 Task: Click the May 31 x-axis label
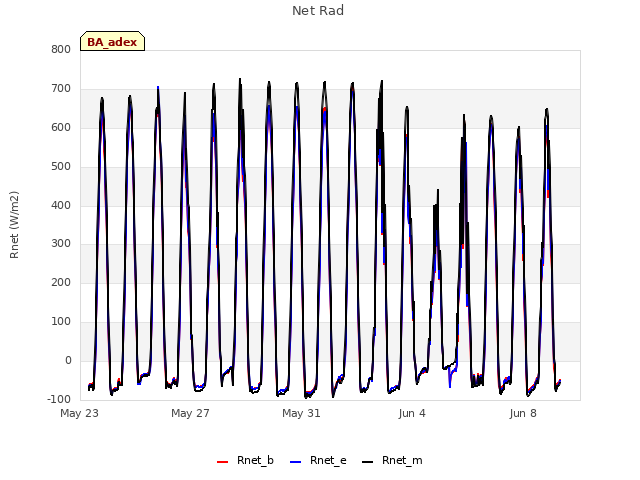click(302, 413)
